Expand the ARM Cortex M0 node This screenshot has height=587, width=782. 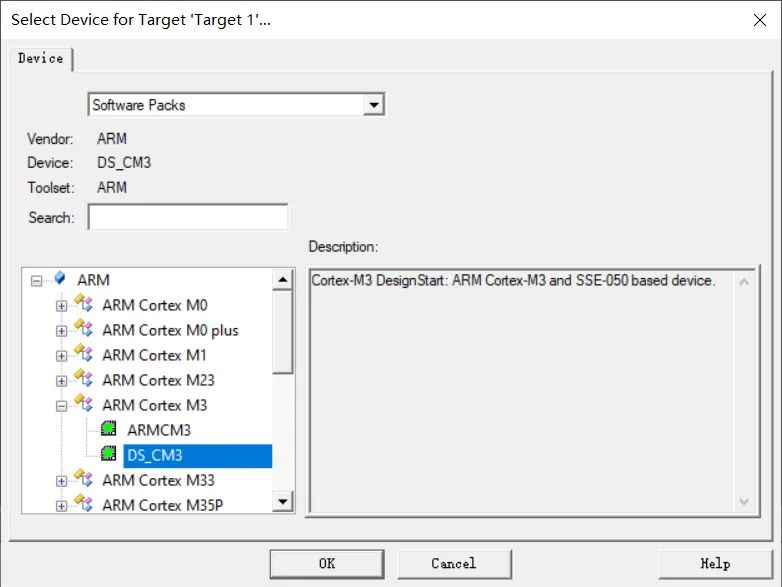(61, 306)
